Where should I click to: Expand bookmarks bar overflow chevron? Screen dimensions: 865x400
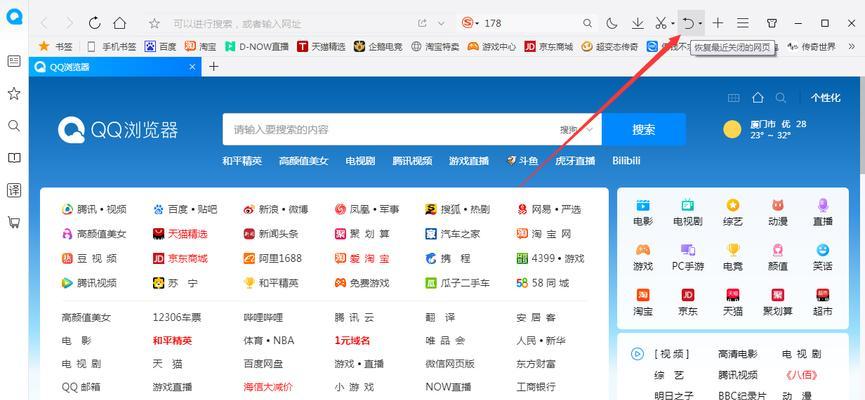850,47
